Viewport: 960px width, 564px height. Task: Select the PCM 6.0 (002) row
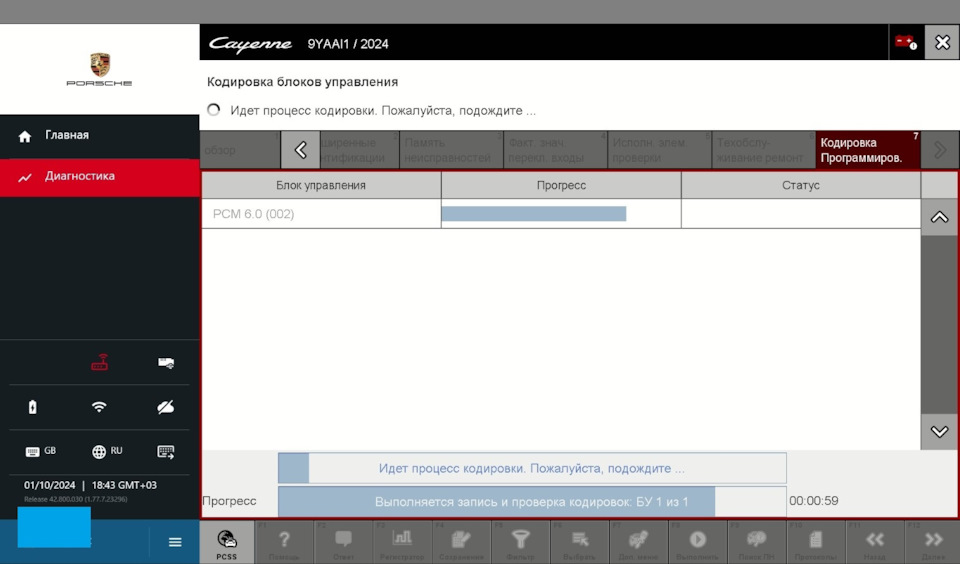pos(561,214)
